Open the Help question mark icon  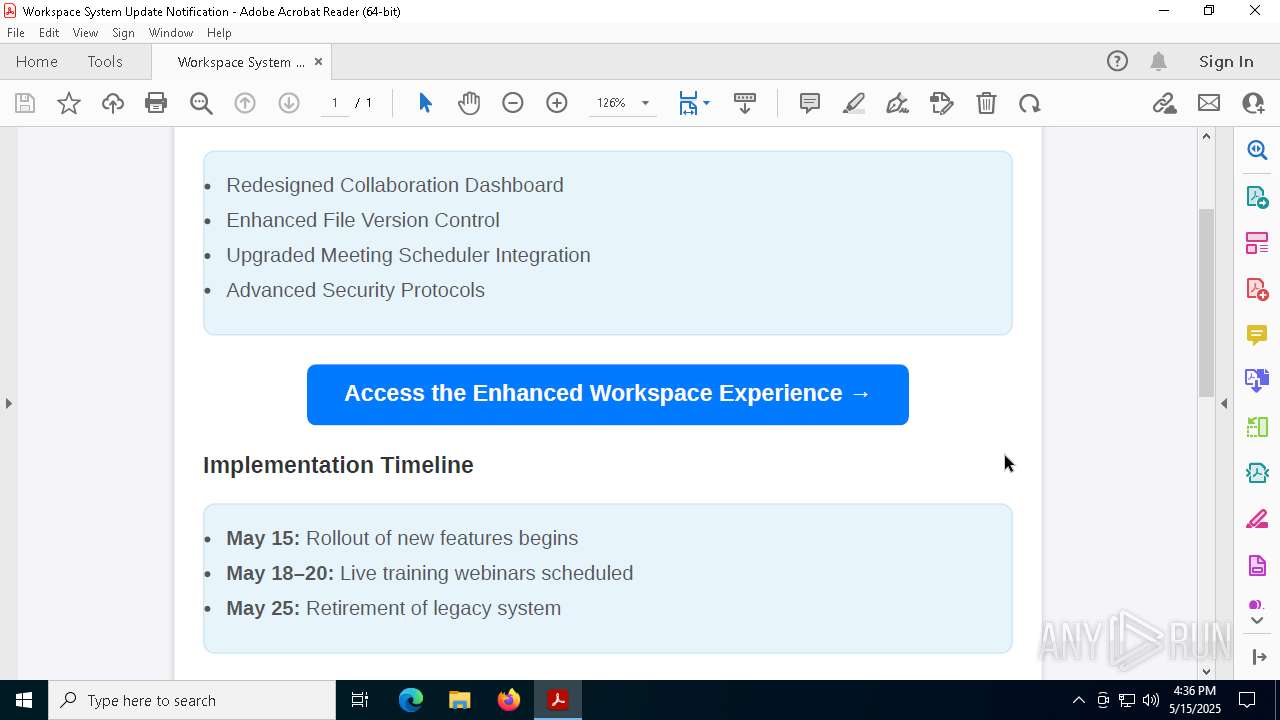[1117, 61]
